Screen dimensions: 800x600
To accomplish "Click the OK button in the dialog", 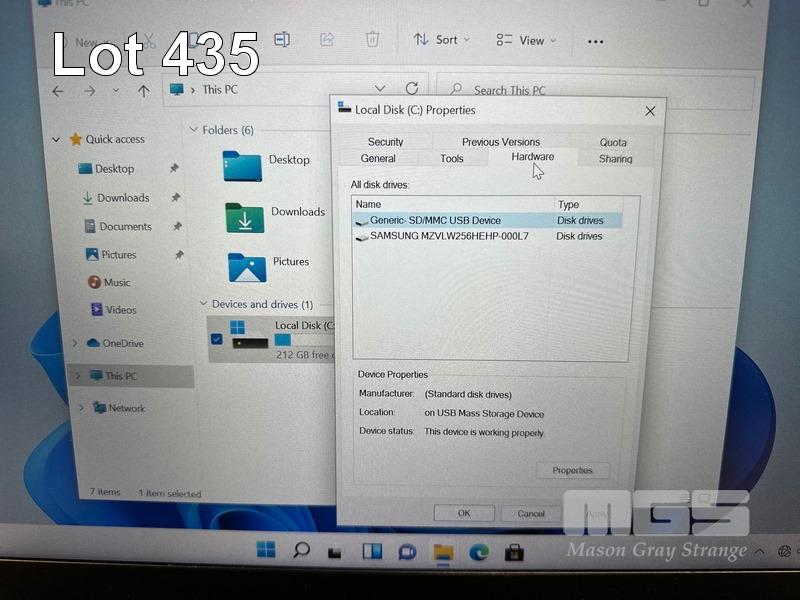I will coord(464,513).
